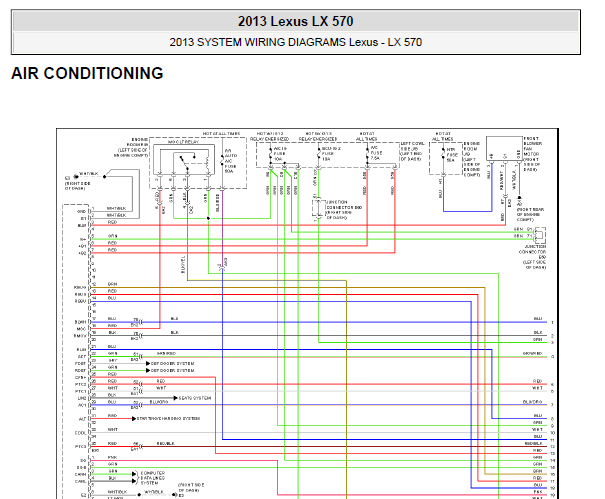The height and width of the screenshot is (499, 605).
Task: Click the AUTO A/C FUSE 50A label
Action: (x=231, y=161)
